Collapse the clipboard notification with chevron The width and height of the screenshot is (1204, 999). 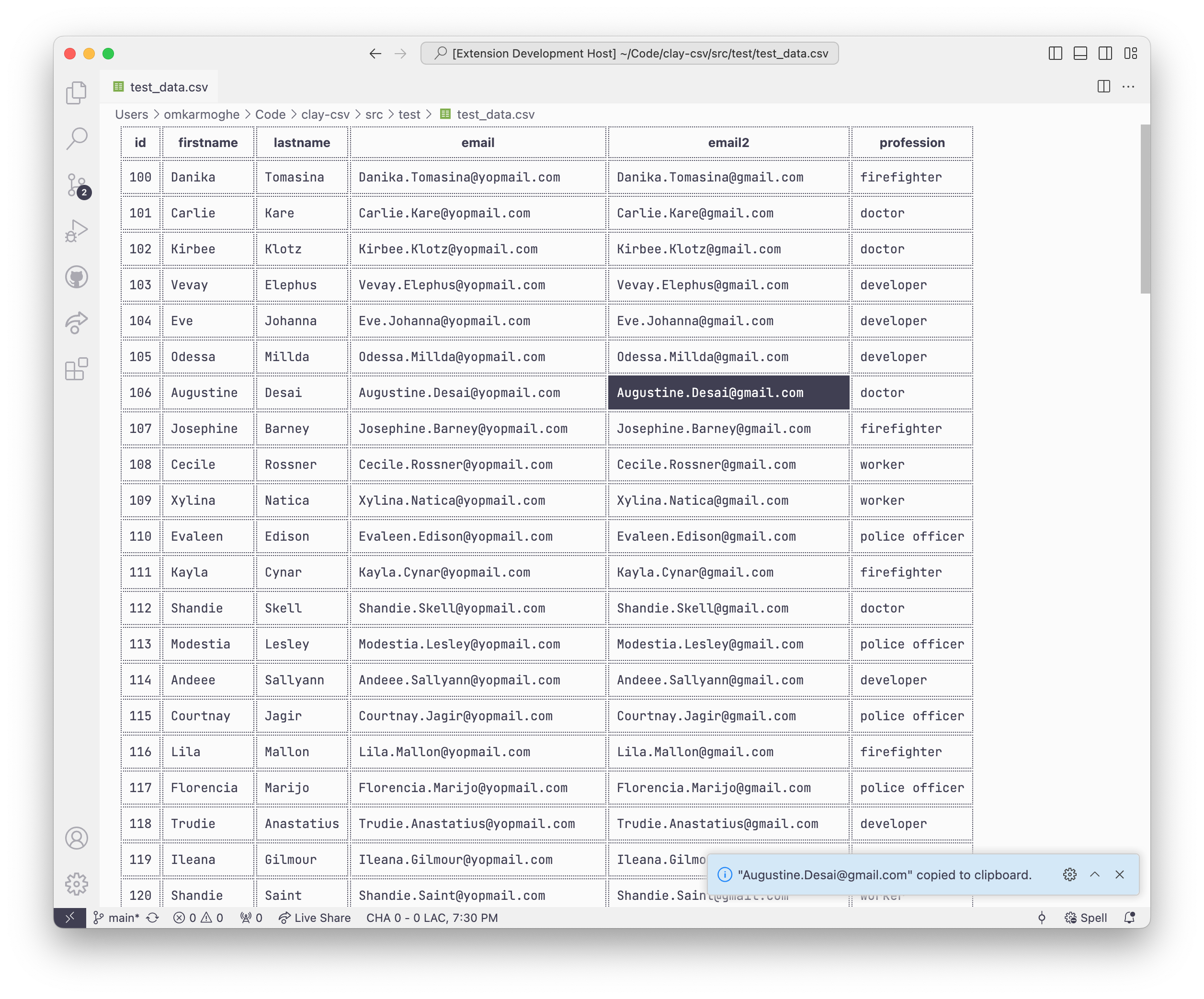coord(1094,874)
